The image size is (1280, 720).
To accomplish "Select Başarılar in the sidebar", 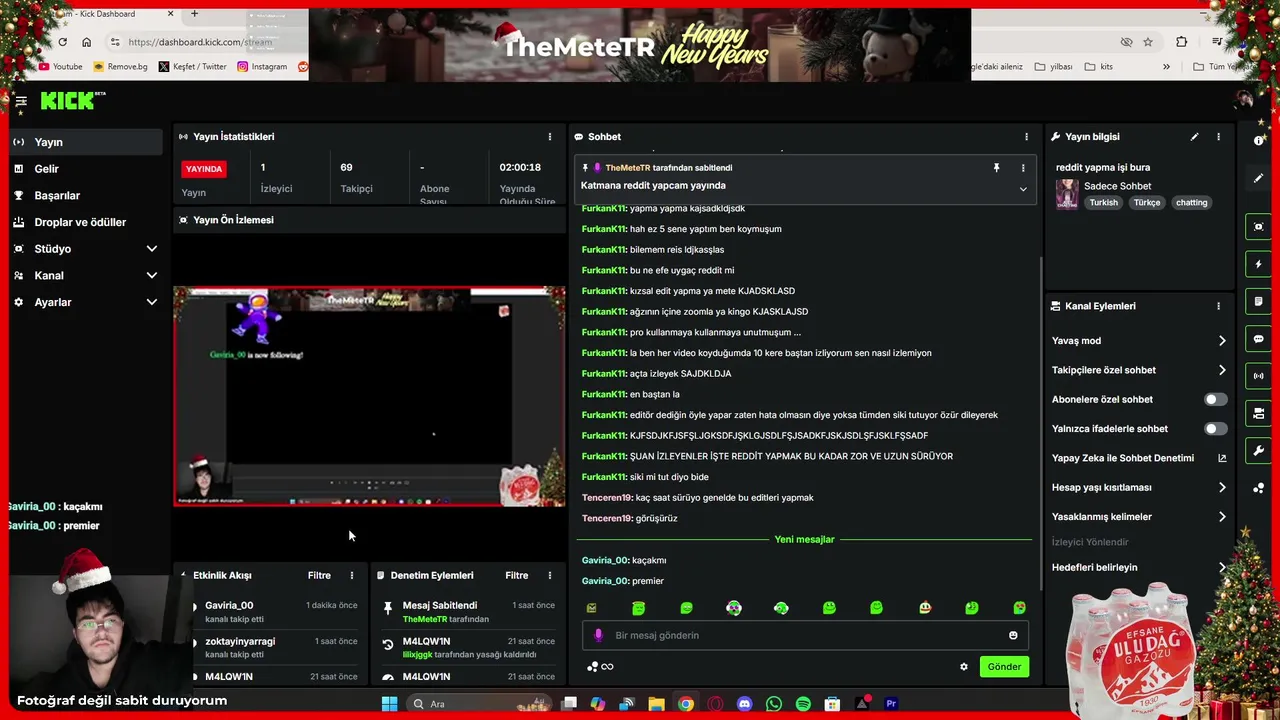I will (x=86, y=196).
